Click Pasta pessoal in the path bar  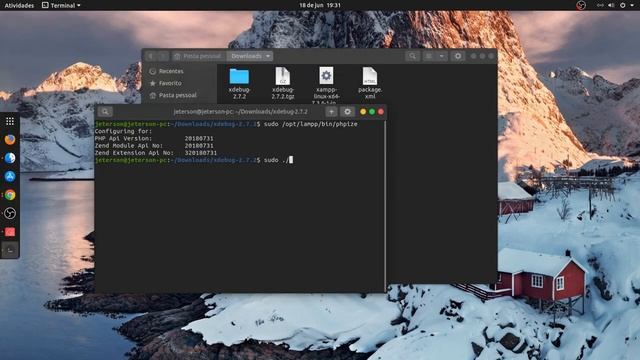[198, 56]
